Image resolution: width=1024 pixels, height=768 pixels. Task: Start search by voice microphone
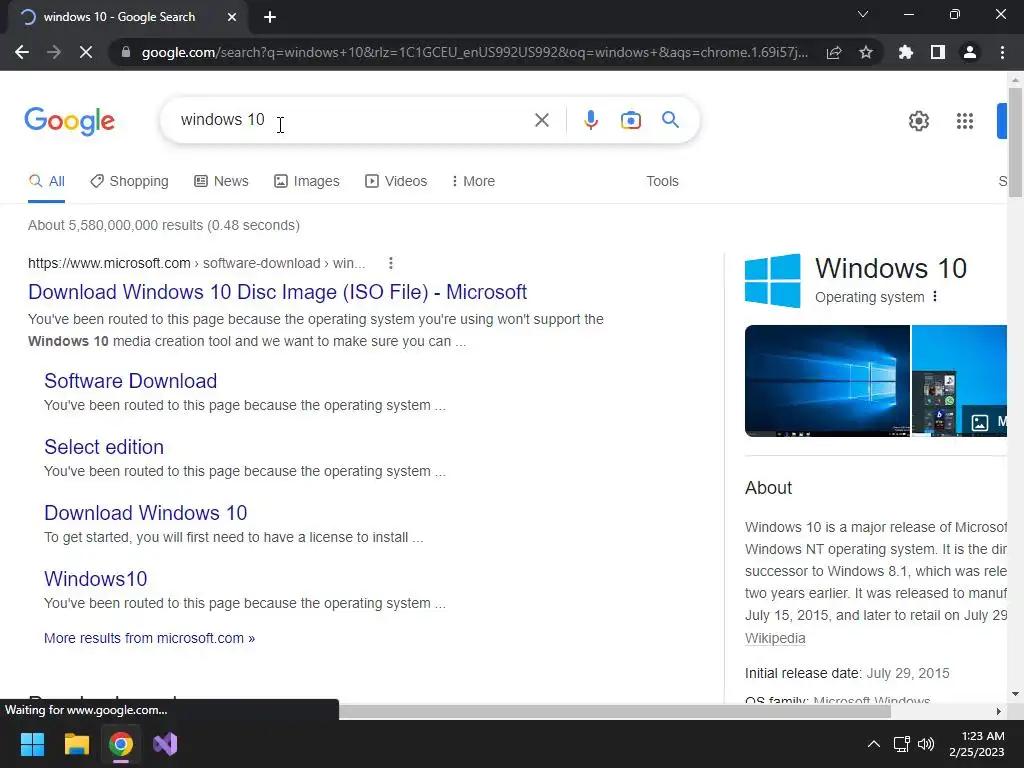pos(590,120)
